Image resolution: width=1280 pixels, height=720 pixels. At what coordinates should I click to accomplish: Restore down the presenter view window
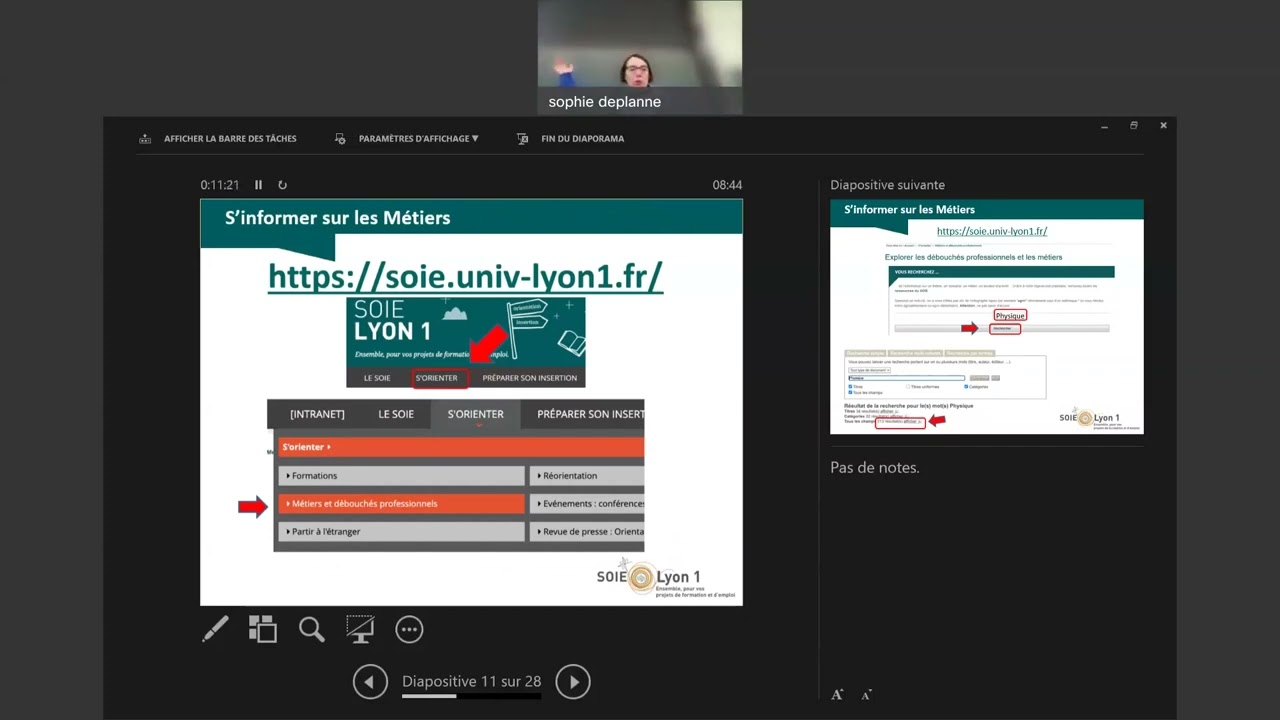click(x=1134, y=126)
